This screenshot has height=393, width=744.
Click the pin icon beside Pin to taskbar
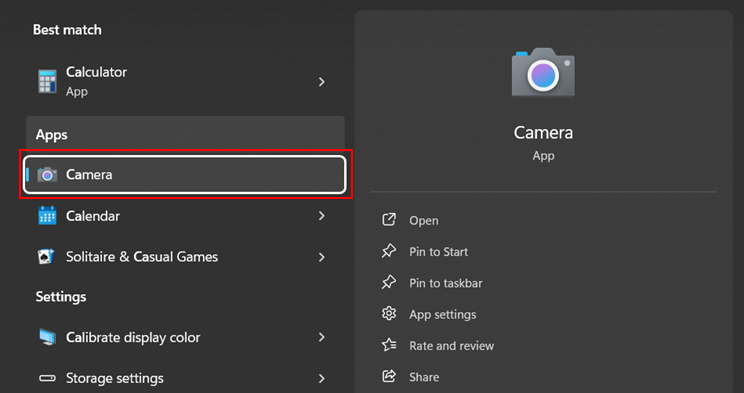pos(389,282)
